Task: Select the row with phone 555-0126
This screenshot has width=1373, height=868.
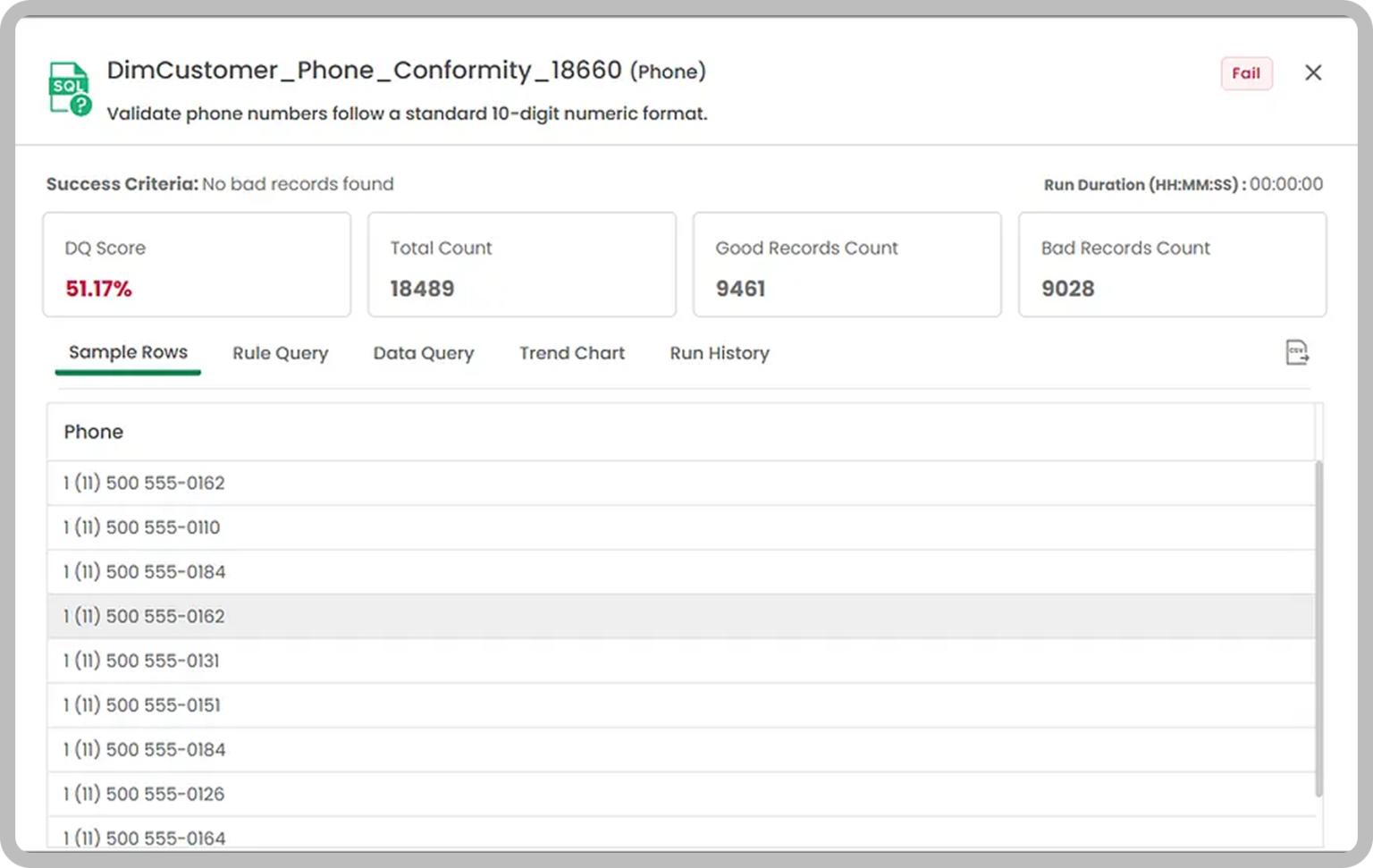Action: pos(681,794)
